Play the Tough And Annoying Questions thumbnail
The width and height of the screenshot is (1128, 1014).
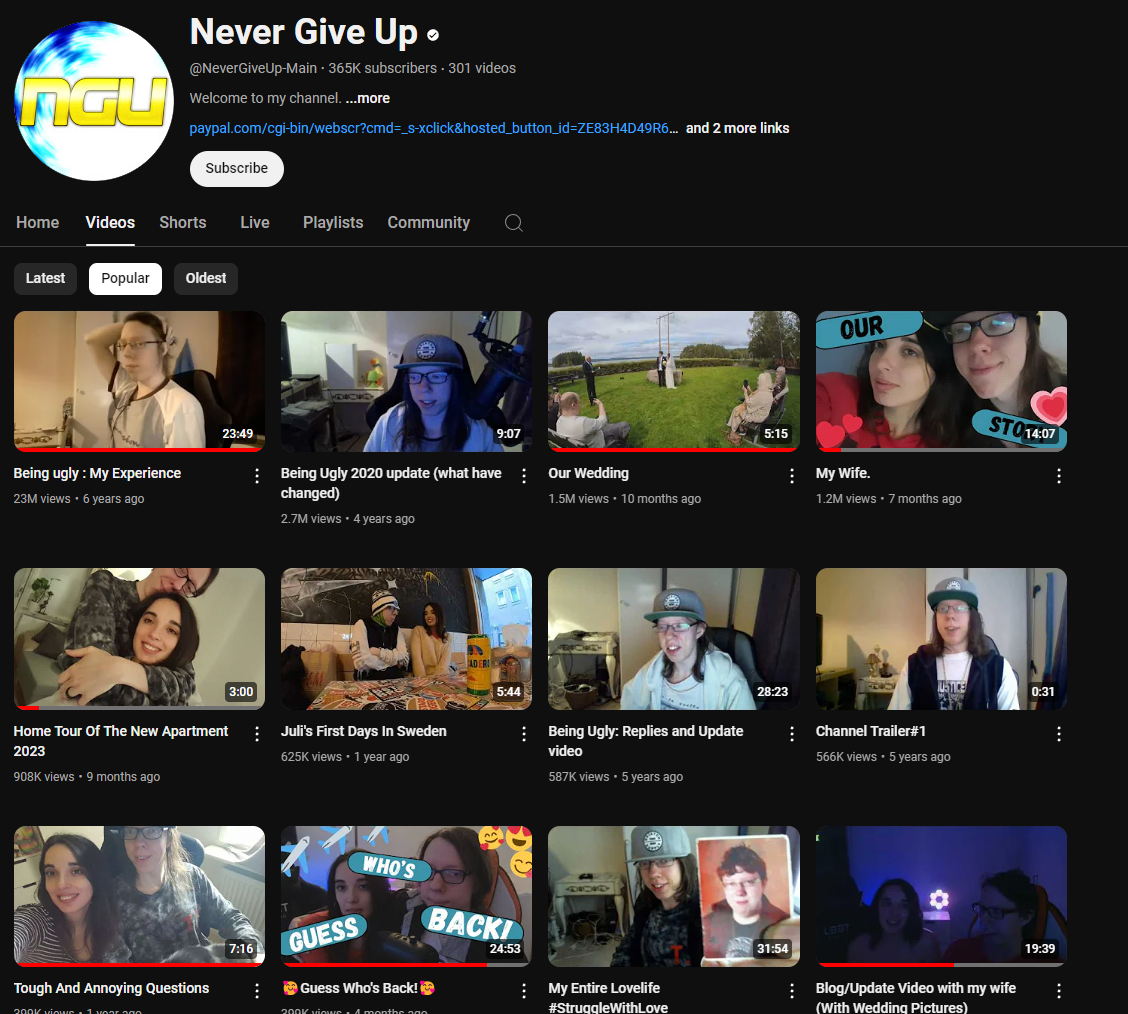pos(139,896)
